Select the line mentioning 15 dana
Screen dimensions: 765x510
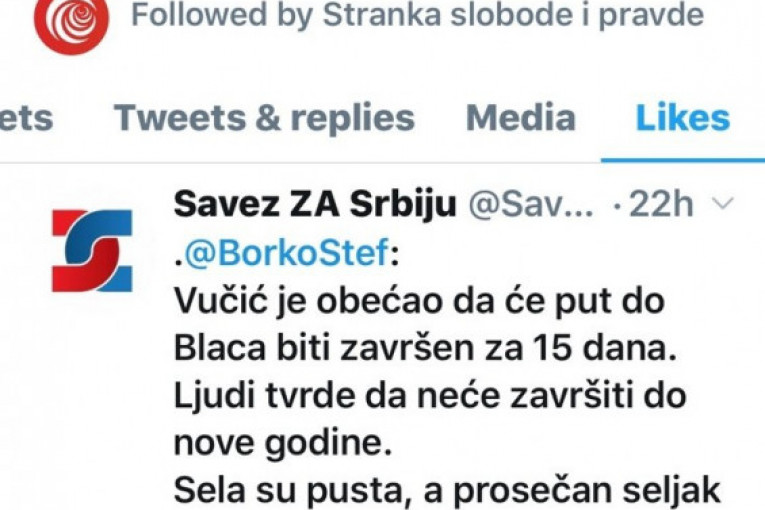coord(425,349)
